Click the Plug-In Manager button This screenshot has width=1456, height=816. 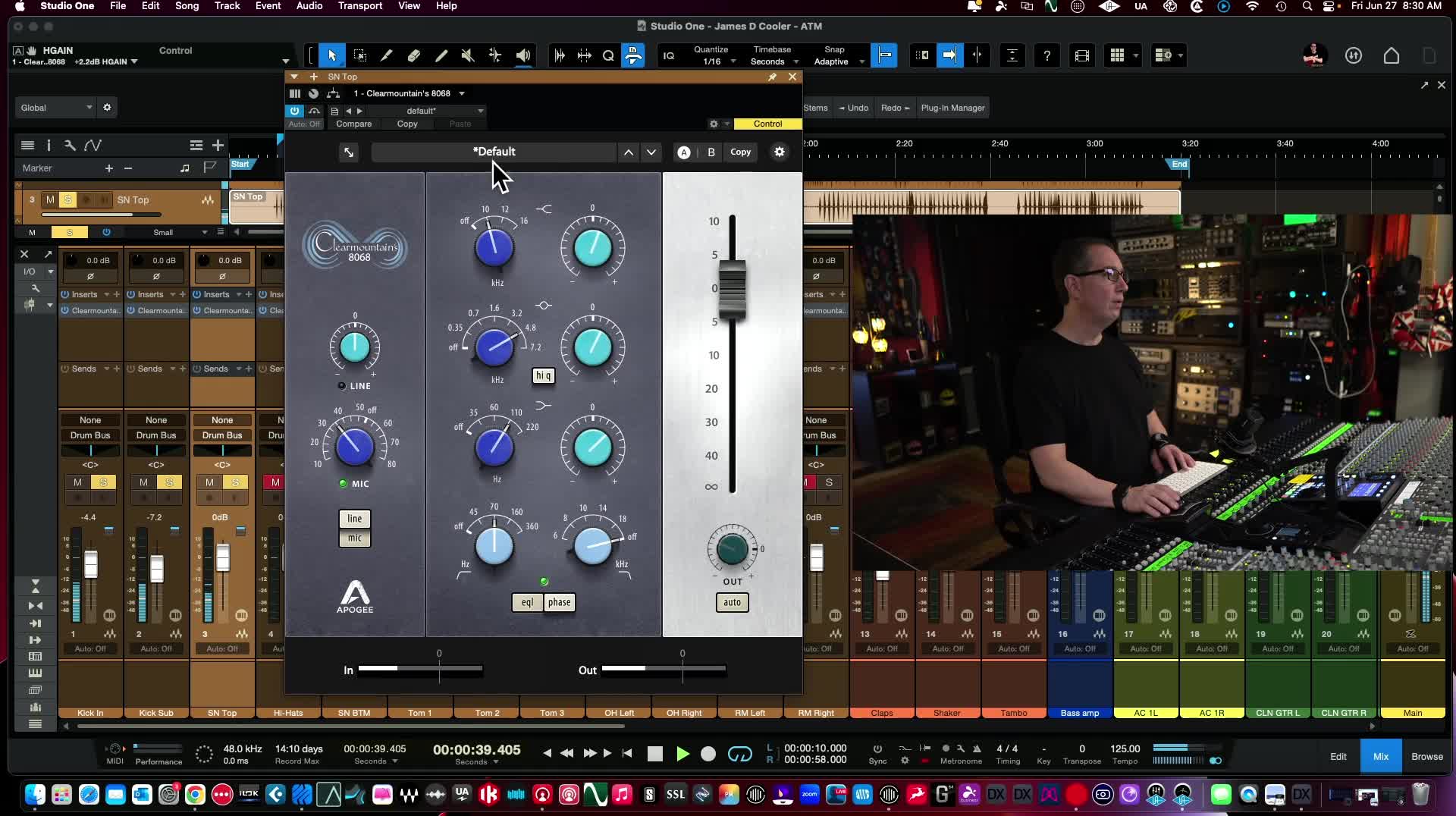(952, 108)
